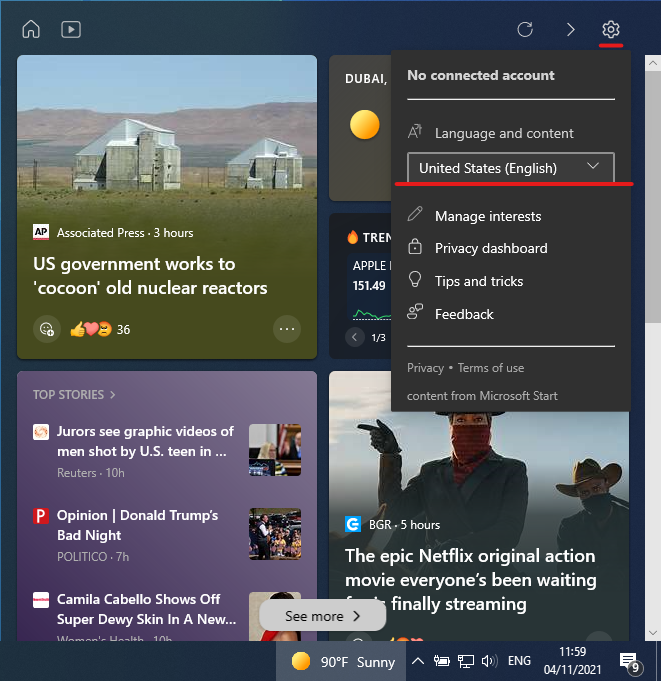This screenshot has height=681, width=661.
Task: Click the BGR source logo
Action: [x=353, y=524]
